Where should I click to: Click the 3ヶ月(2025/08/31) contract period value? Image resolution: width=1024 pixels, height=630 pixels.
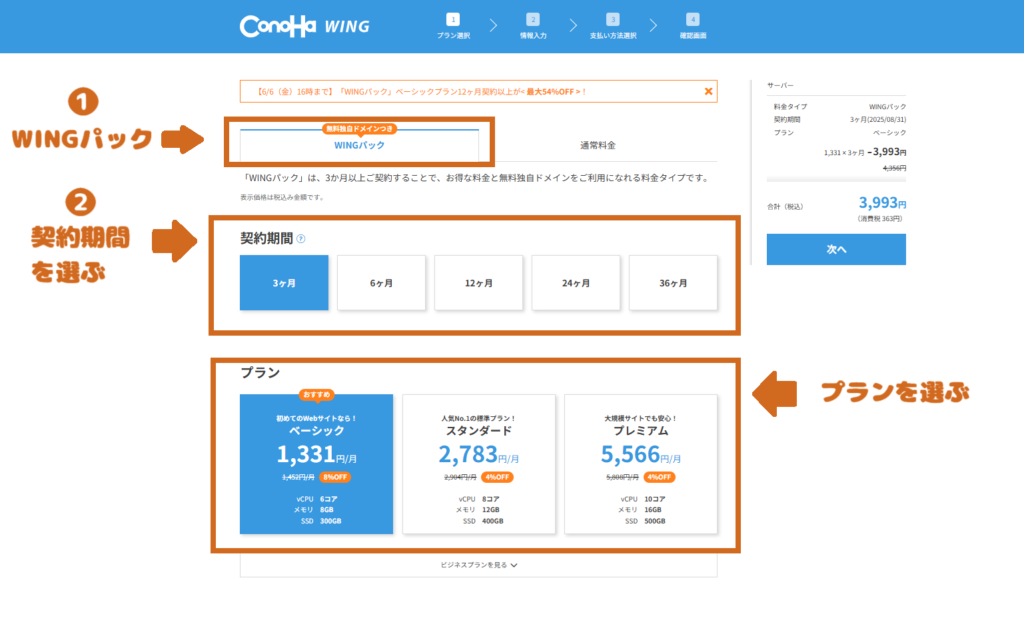[878, 119]
